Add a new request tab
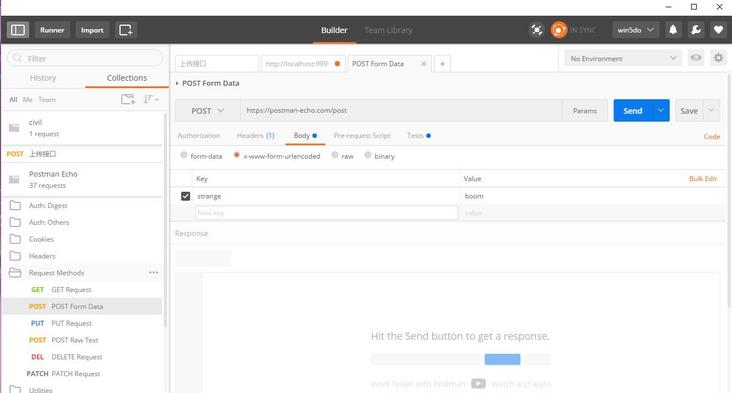The height and width of the screenshot is (393, 732). [x=442, y=63]
